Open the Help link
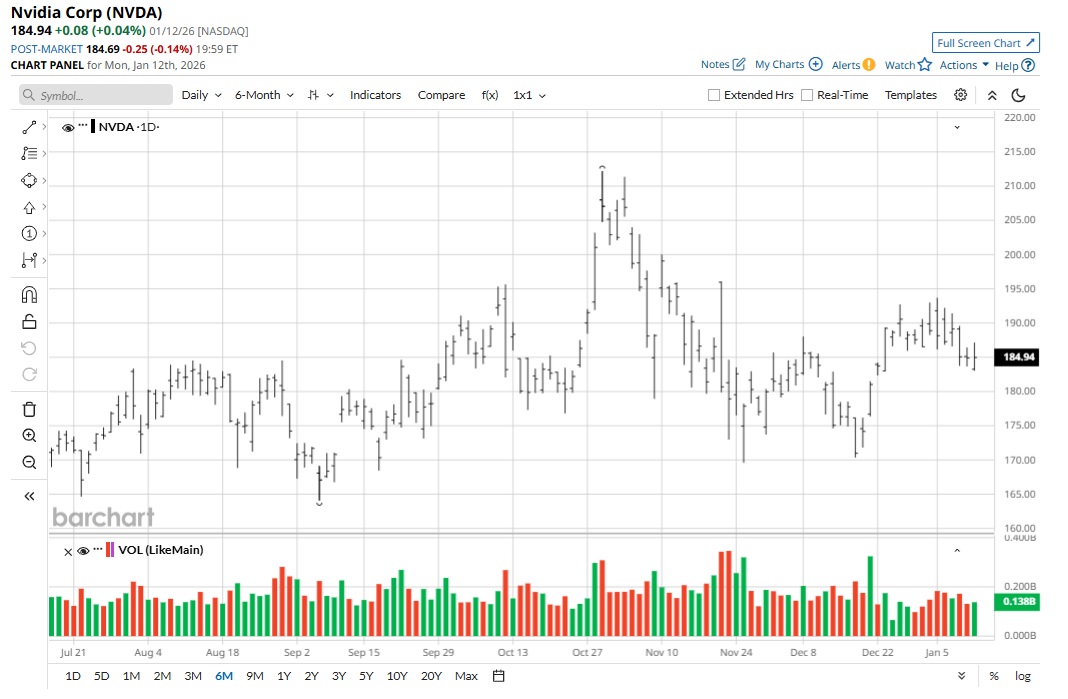The width and height of the screenshot is (1068, 699). (1014, 65)
